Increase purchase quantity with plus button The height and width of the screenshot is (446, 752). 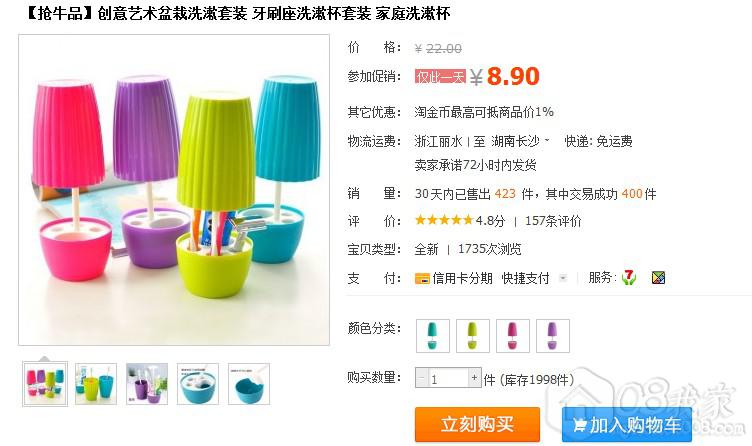474,378
